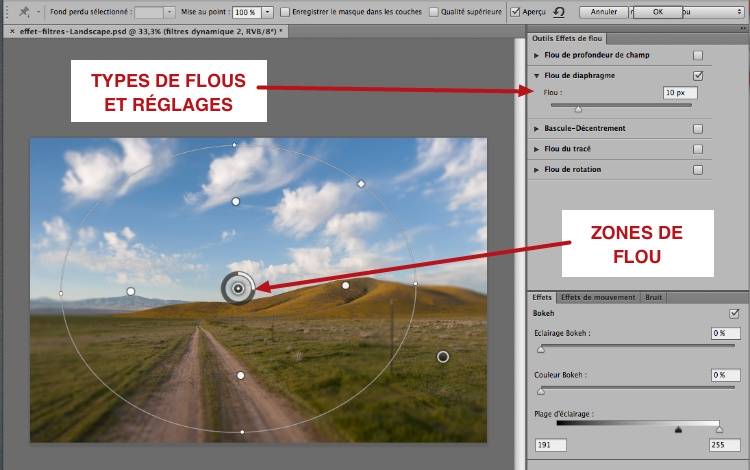Click the diamond roundness handle on the ellipse
This screenshot has height=470, width=750.
coord(361,184)
